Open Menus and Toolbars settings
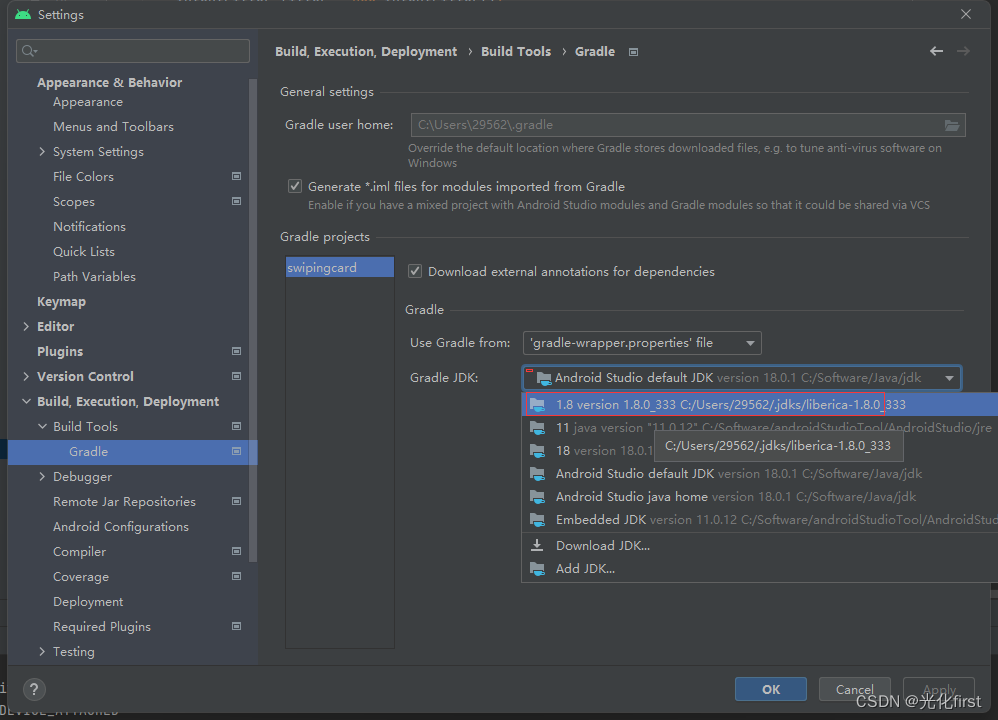 click(x=113, y=127)
